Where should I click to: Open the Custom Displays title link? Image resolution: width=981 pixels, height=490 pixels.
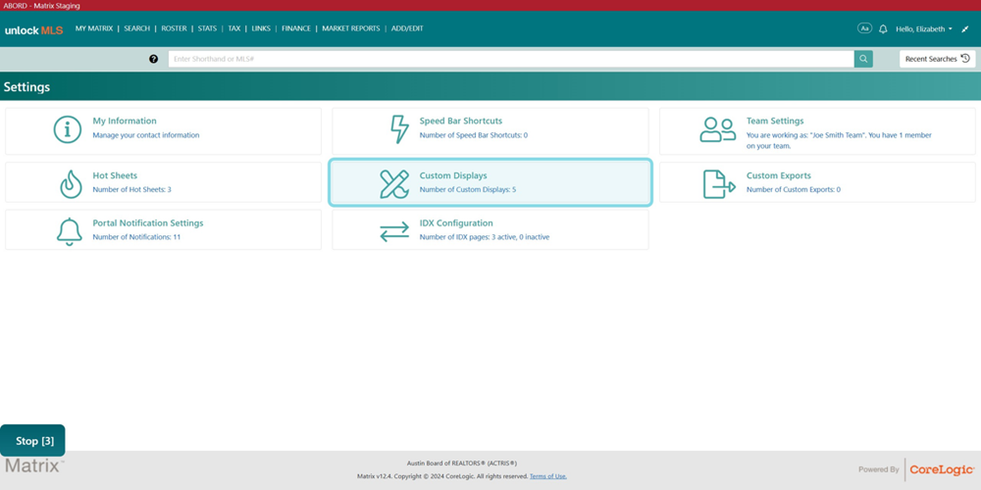[x=453, y=176]
